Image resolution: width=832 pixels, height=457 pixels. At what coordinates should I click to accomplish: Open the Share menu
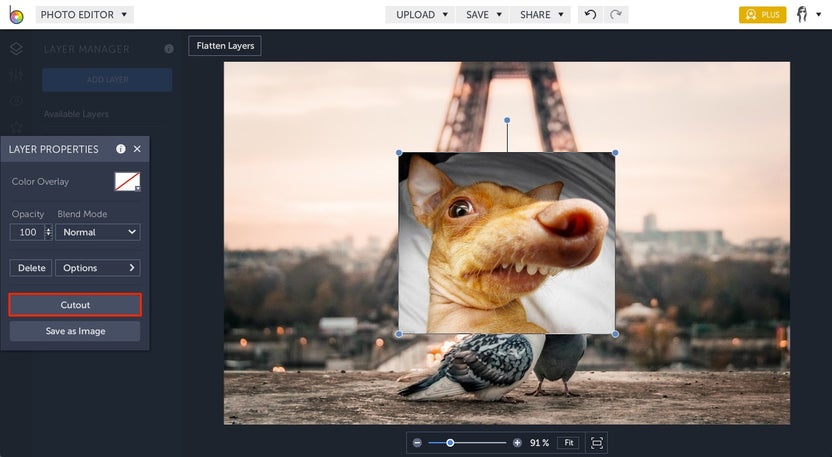(x=541, y=15)
